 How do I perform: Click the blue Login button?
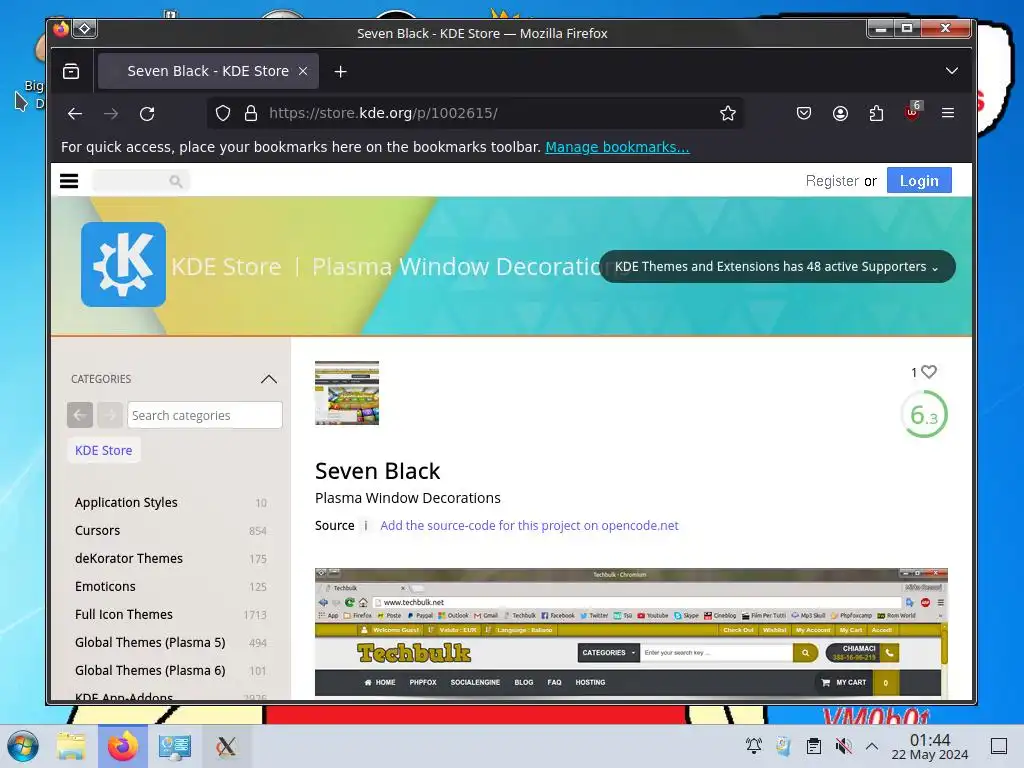point(919,181)
